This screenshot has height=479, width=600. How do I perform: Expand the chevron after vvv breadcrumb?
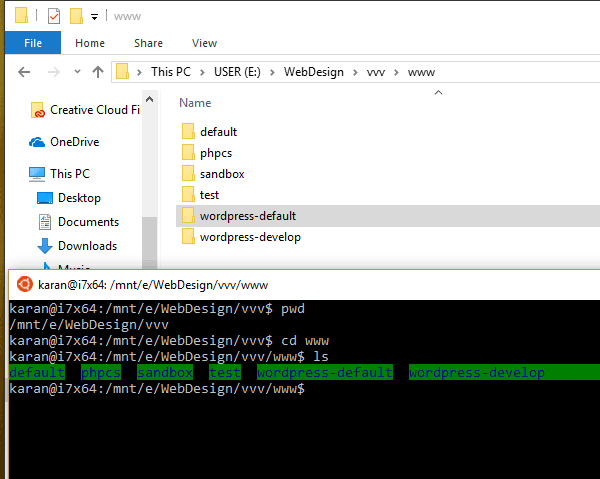[x=396, y=72]
